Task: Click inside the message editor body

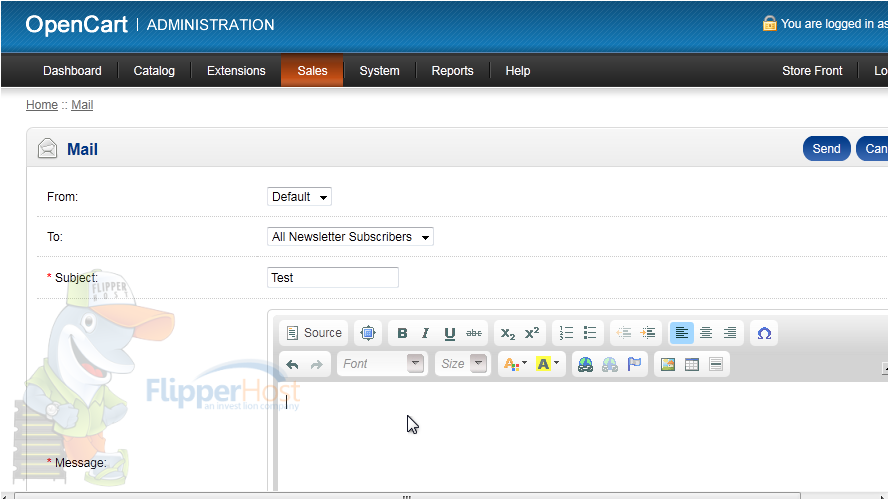Action: (x=582, y=437)
